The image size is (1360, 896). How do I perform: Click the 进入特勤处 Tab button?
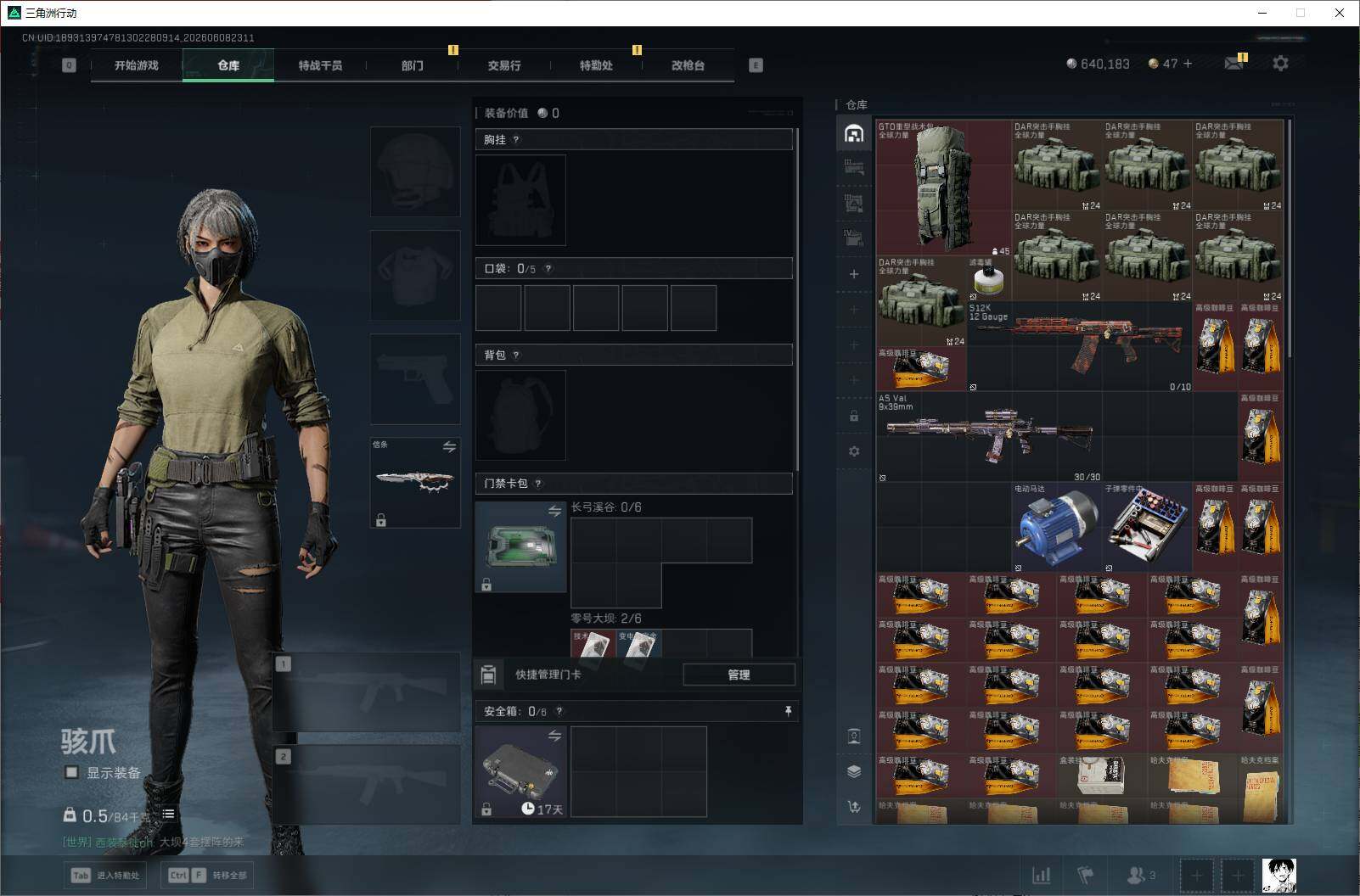[x=104, y=875]
